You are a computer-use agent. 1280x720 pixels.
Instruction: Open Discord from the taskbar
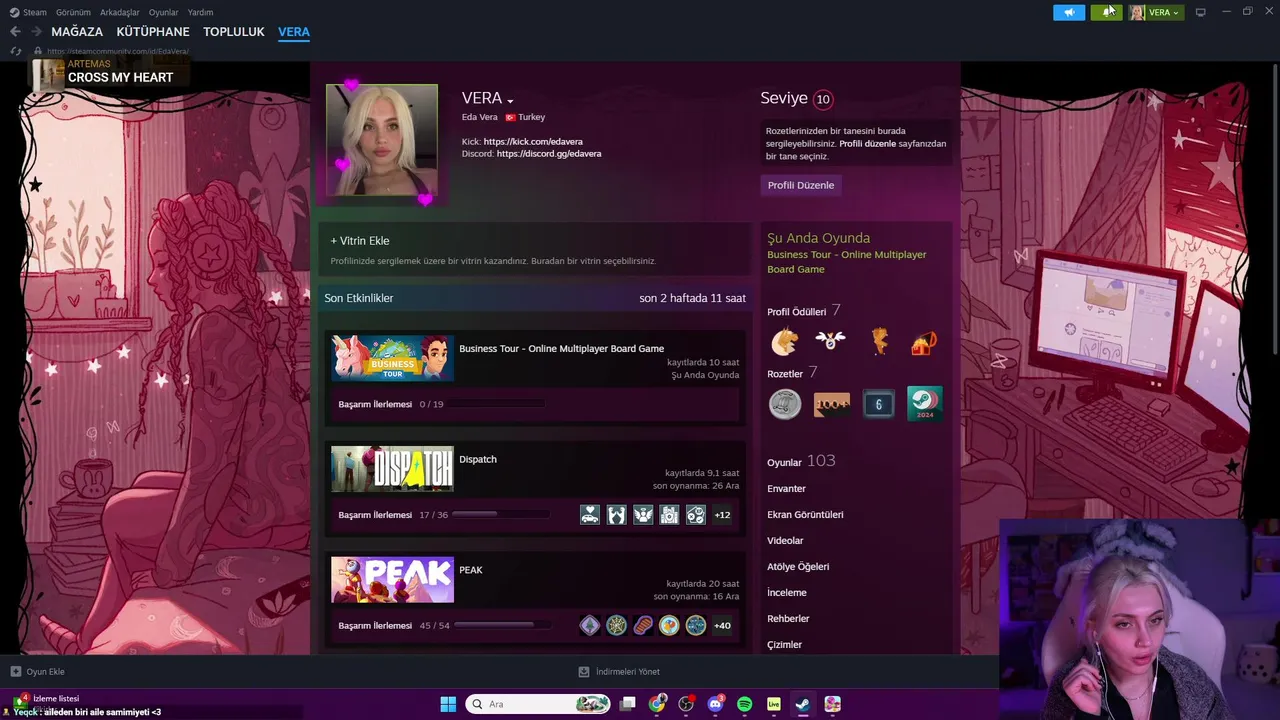pos(715,704)
